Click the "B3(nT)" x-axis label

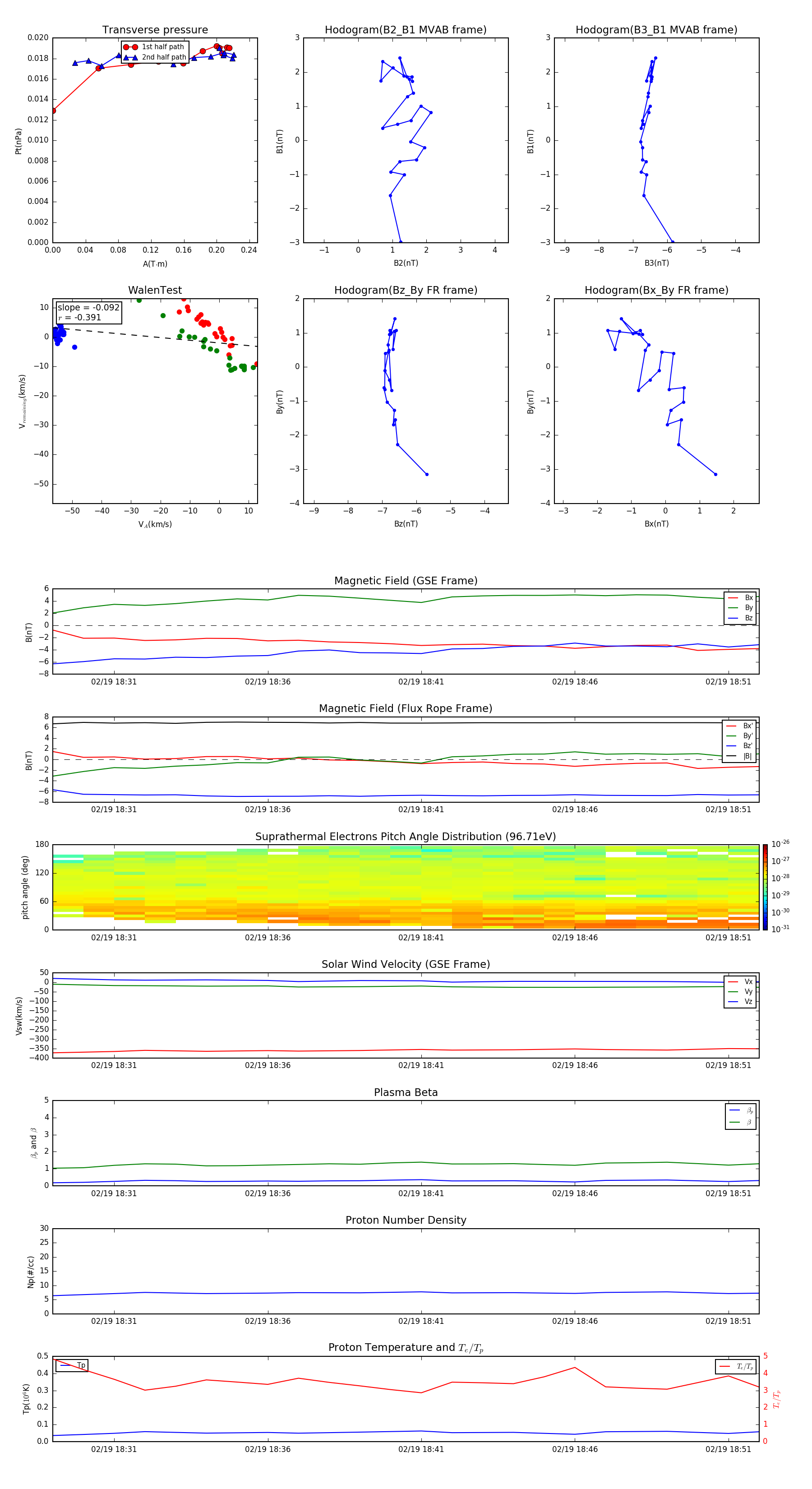pos(656,263)
